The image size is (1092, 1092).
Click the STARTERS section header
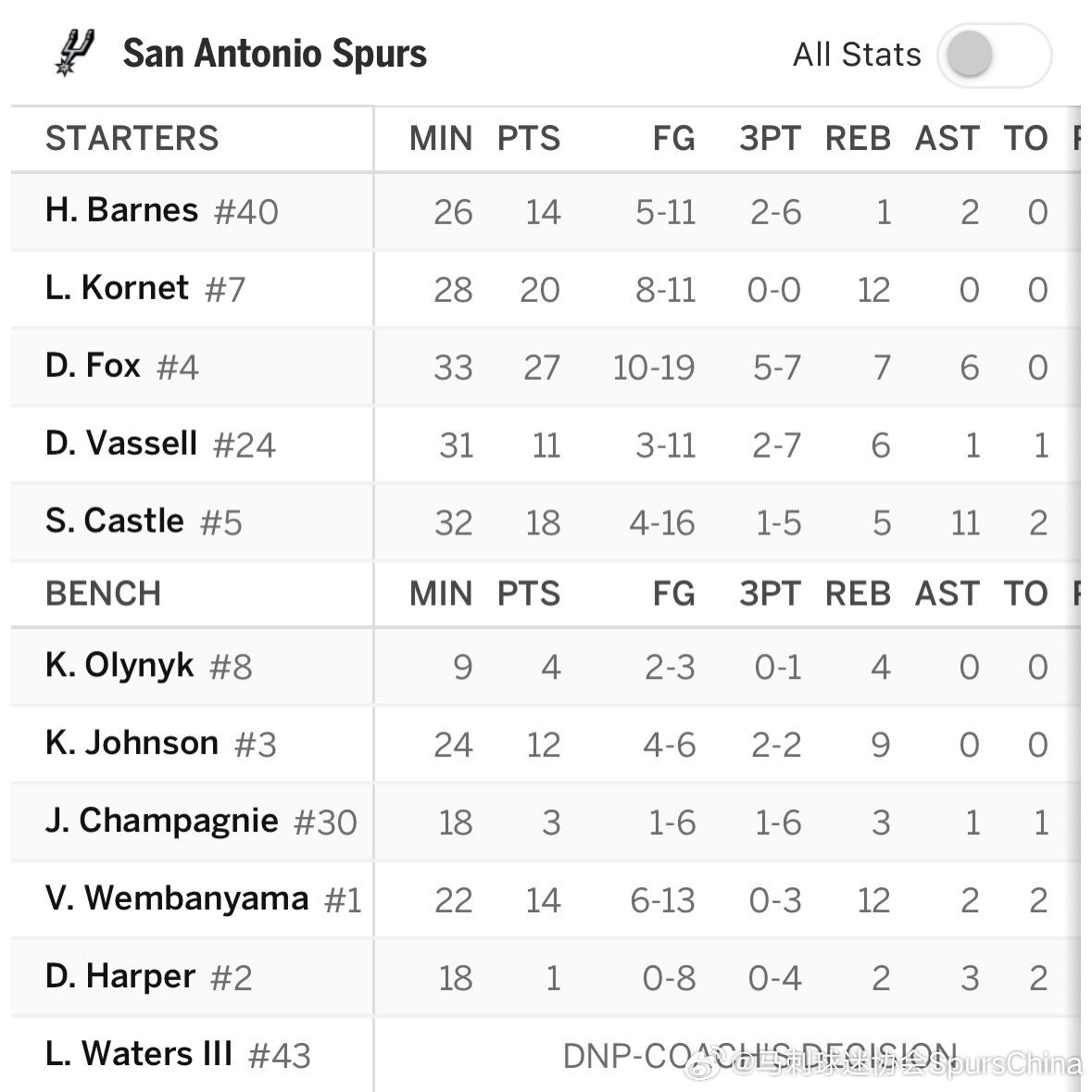(x=132, y=138)
